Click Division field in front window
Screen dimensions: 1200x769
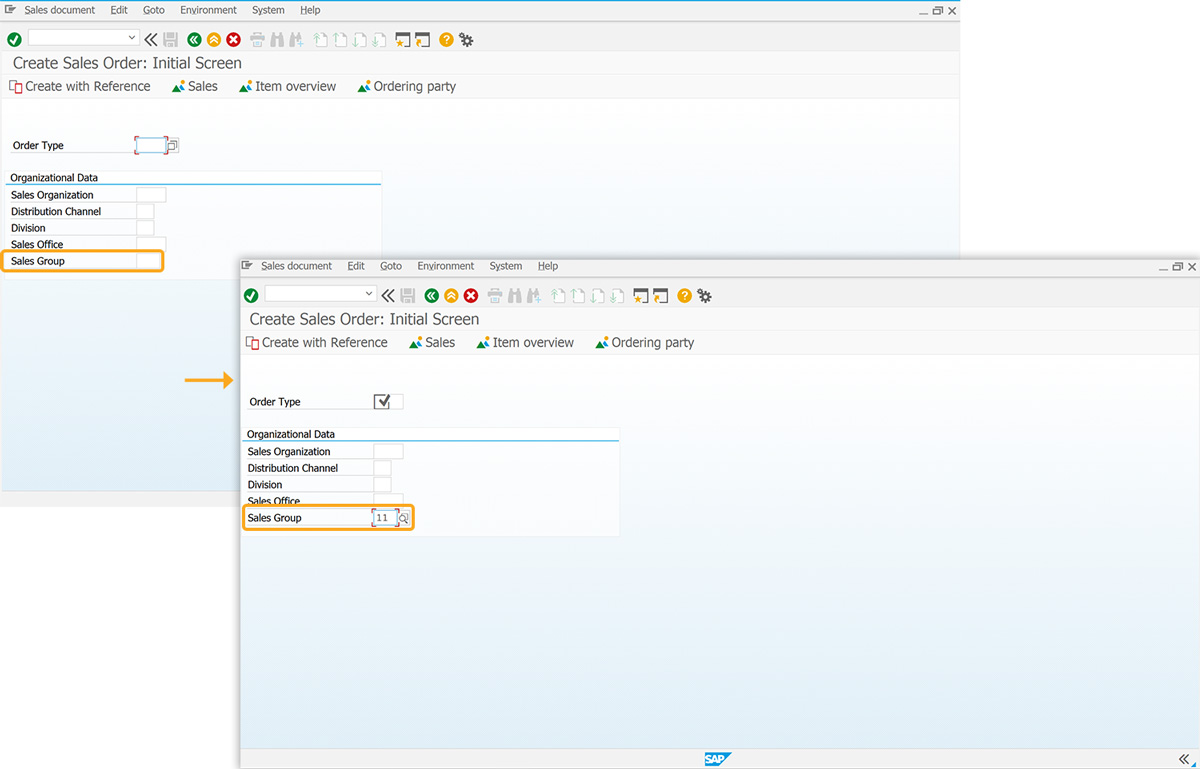(x=382, y=485)
